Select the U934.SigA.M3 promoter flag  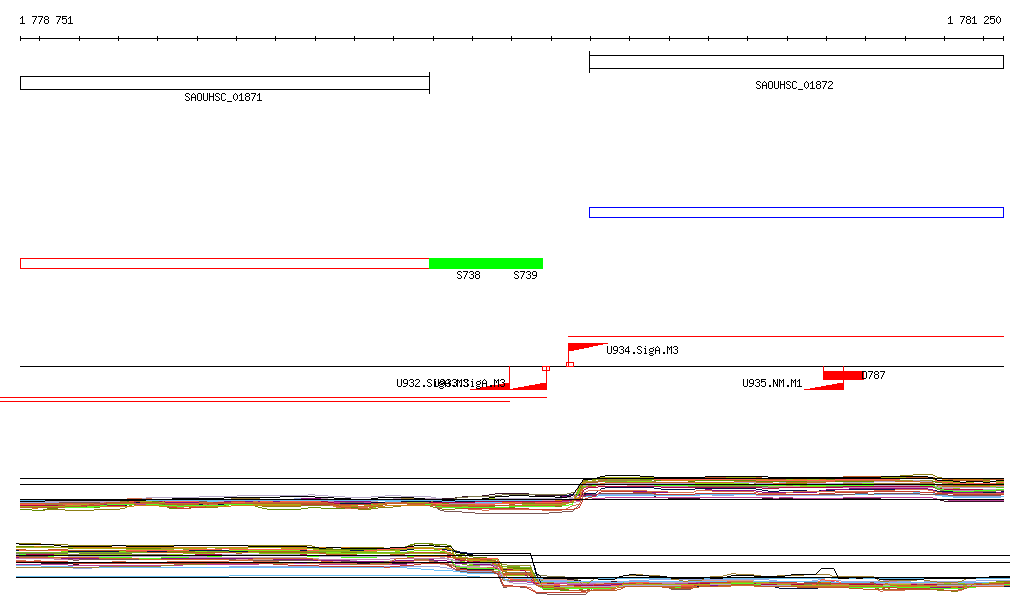point(586,349)
